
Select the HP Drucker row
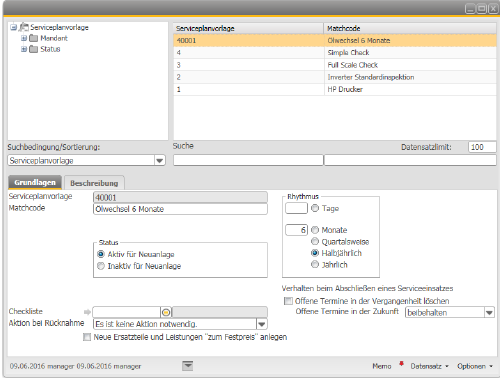point(335,89)
